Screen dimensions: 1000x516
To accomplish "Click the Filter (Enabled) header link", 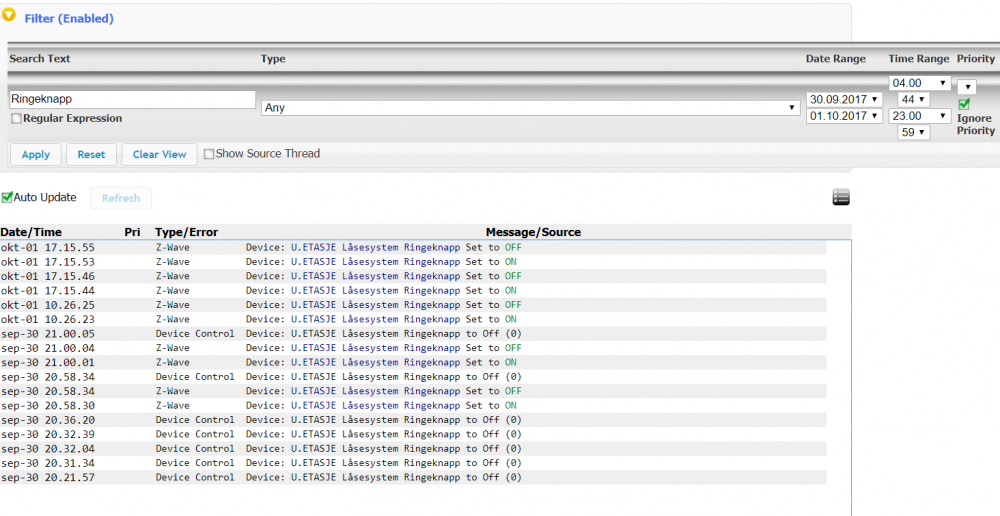I will click(69, 18).
